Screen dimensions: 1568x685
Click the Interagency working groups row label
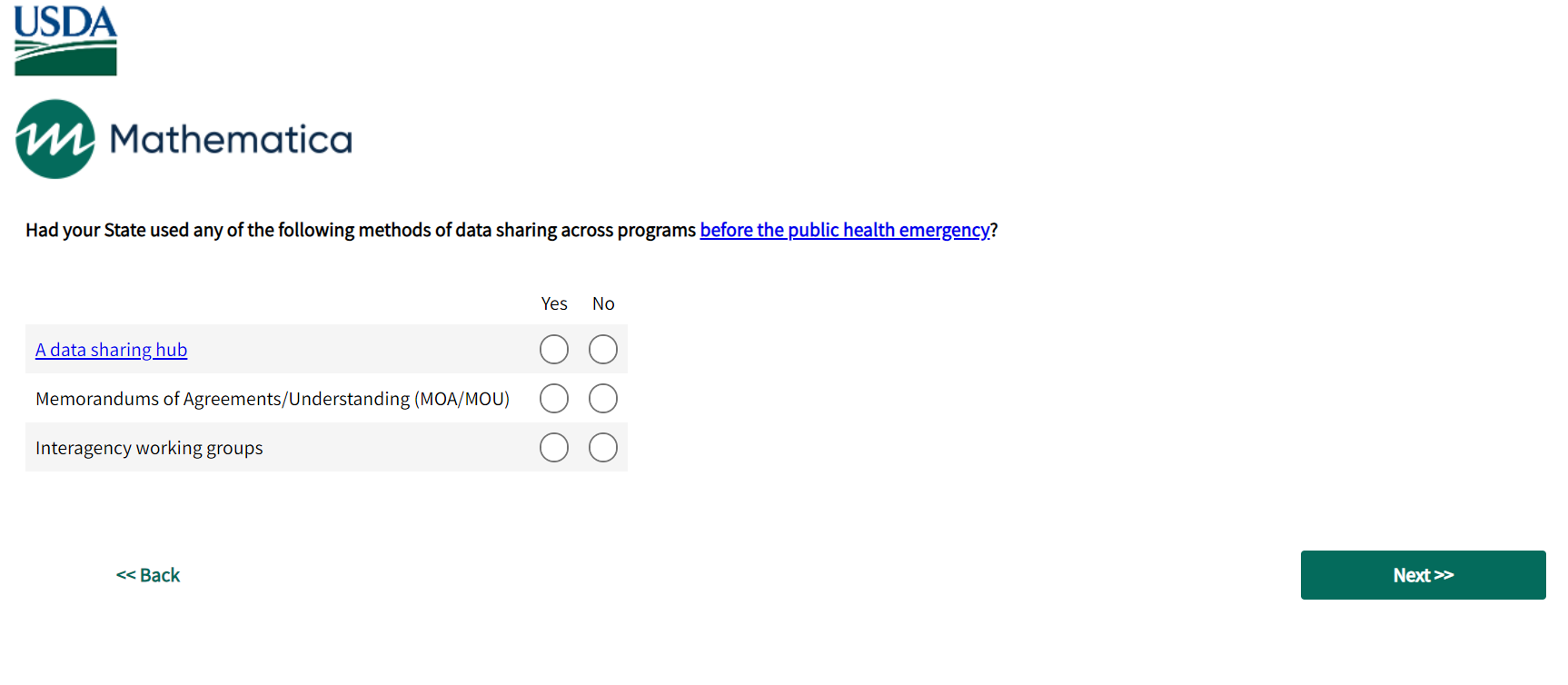point(149,449)
